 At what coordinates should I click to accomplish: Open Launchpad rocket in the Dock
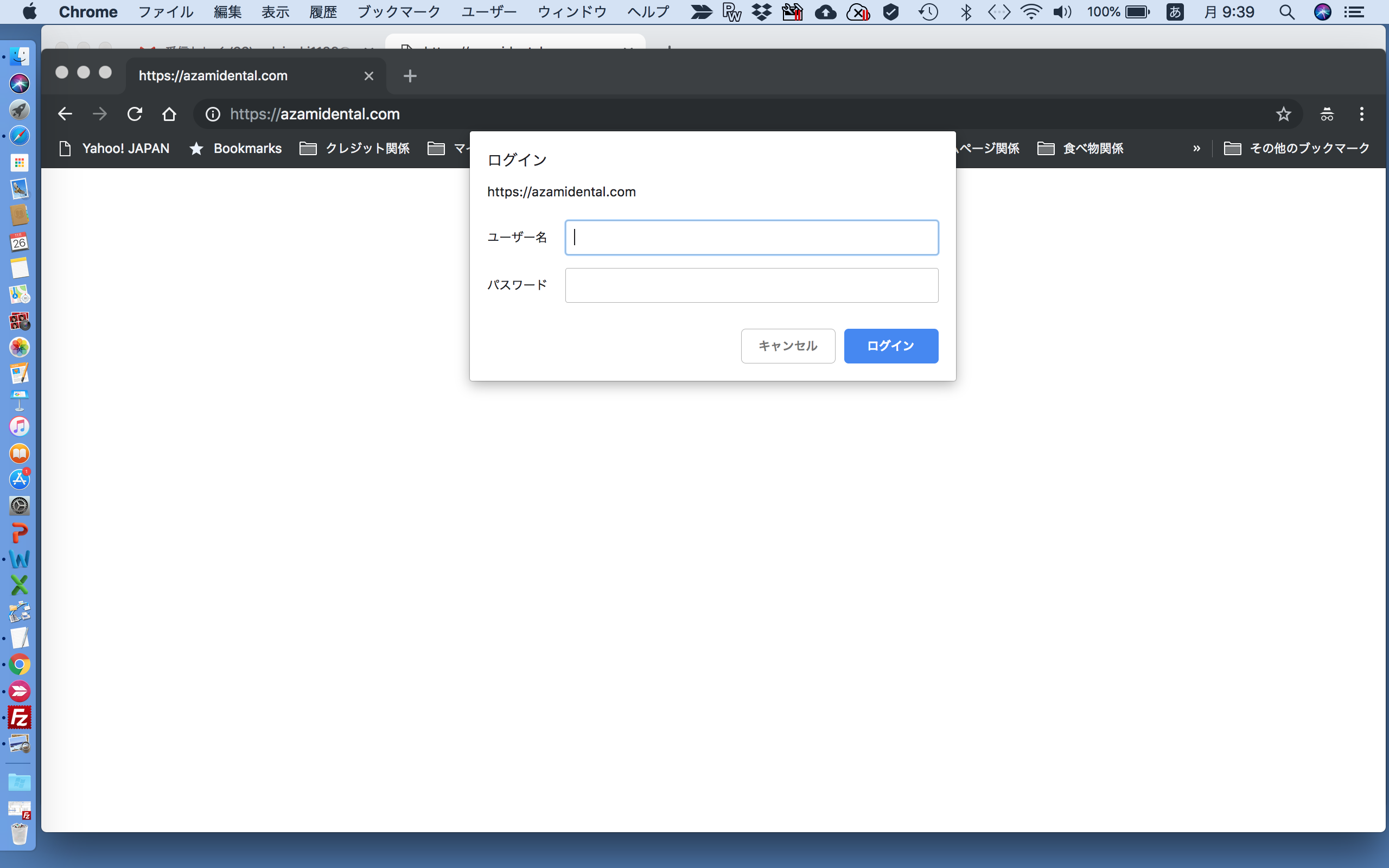click(x=20, y=110)
